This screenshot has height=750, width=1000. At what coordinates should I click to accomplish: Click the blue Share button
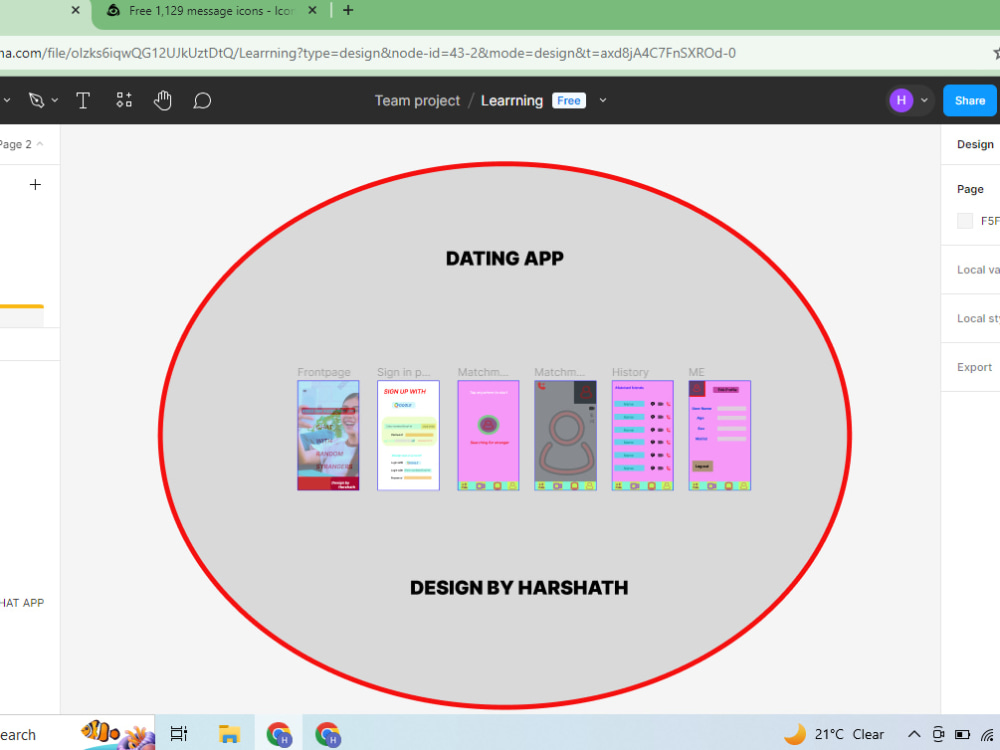(969, 100)
